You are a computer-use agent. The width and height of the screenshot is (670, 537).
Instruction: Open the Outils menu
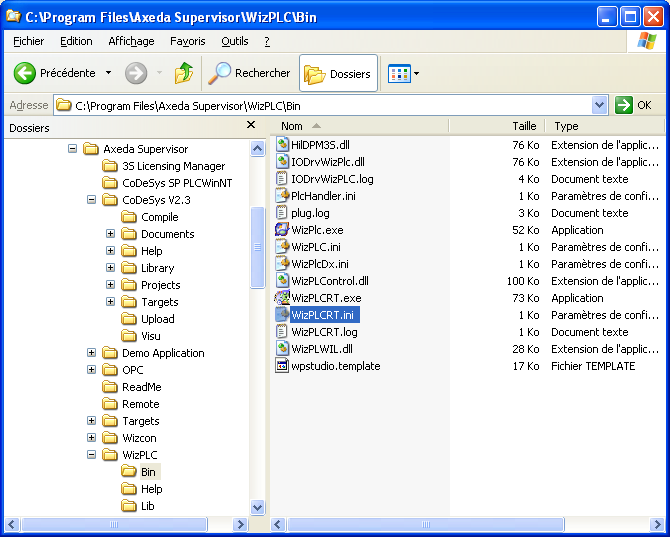[235, 41]
